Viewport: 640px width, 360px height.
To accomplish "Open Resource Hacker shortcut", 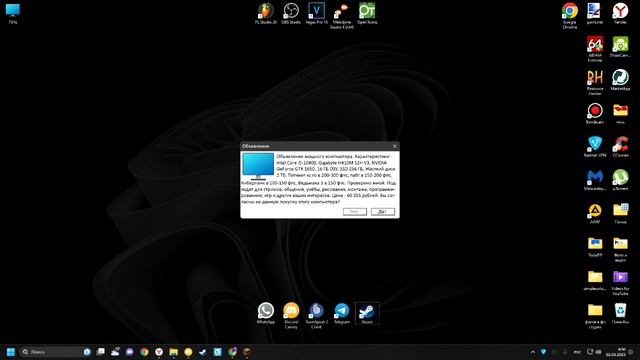I will click(595, 82).
